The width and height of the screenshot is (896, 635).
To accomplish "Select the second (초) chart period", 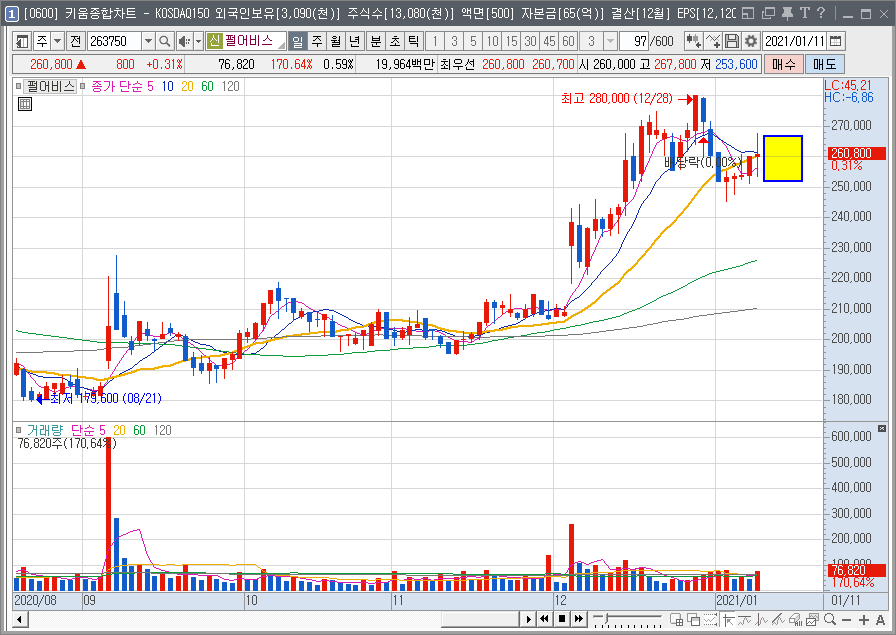I will click(x=394, y=41).
